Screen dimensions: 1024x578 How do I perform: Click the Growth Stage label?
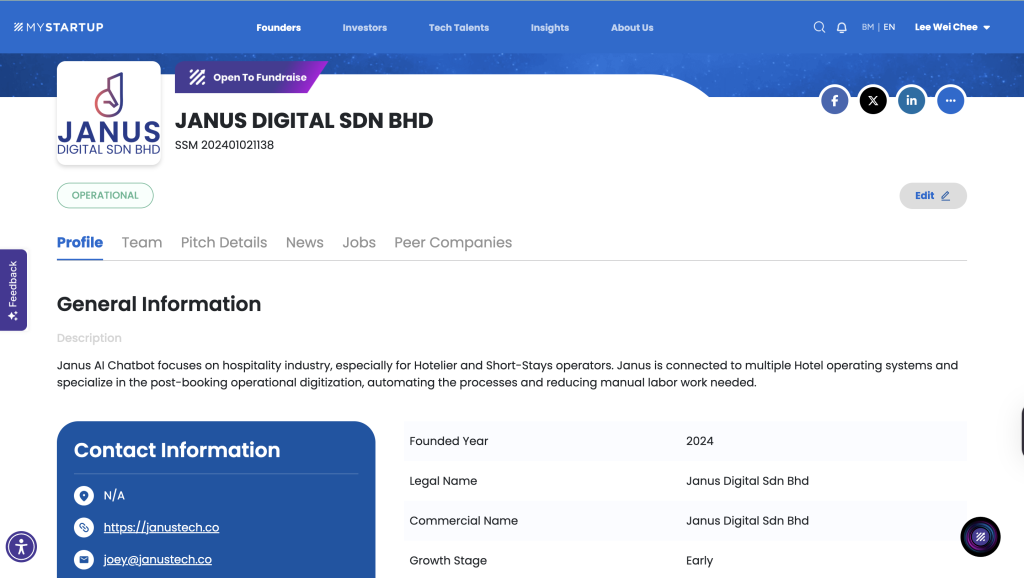(x=448, y=560)
